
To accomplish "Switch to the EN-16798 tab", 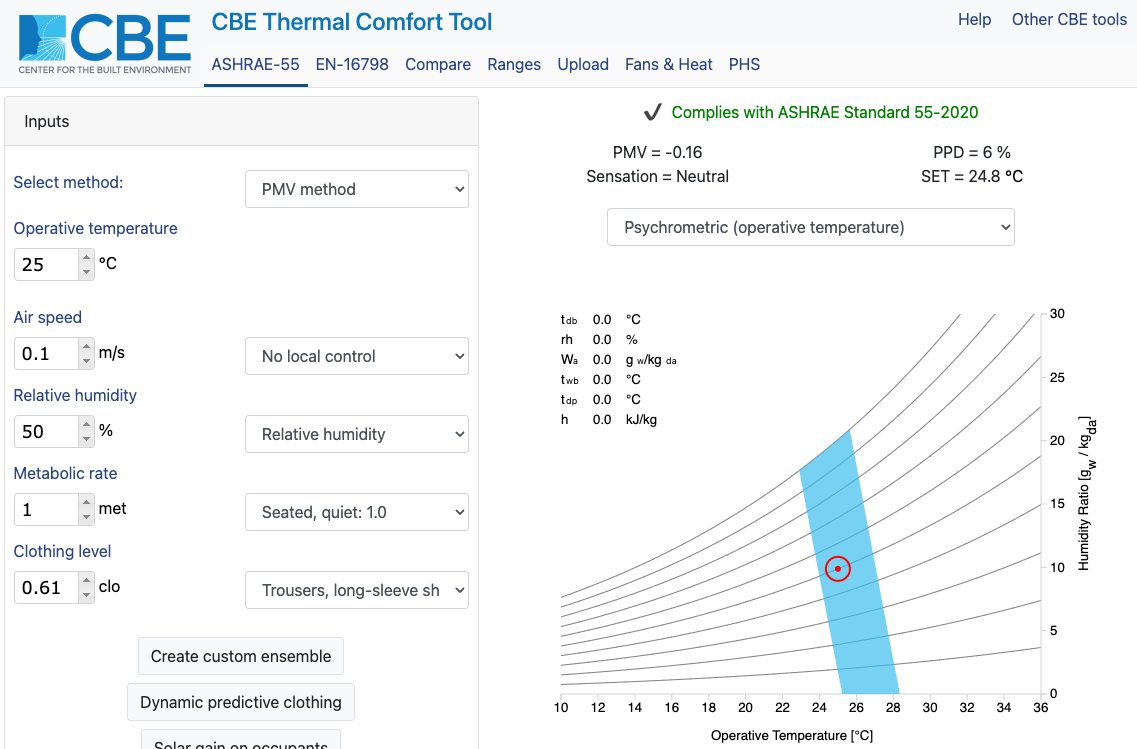I will point(352,64).
